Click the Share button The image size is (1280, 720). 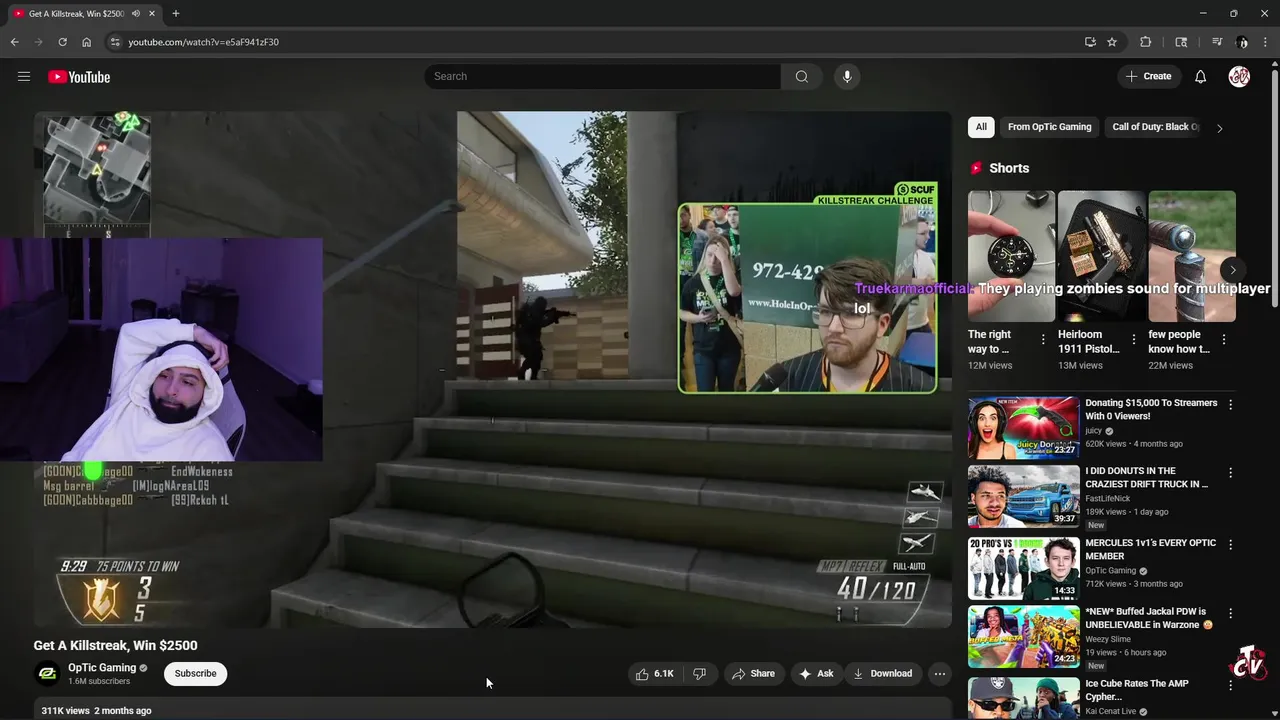coord(753,674)
